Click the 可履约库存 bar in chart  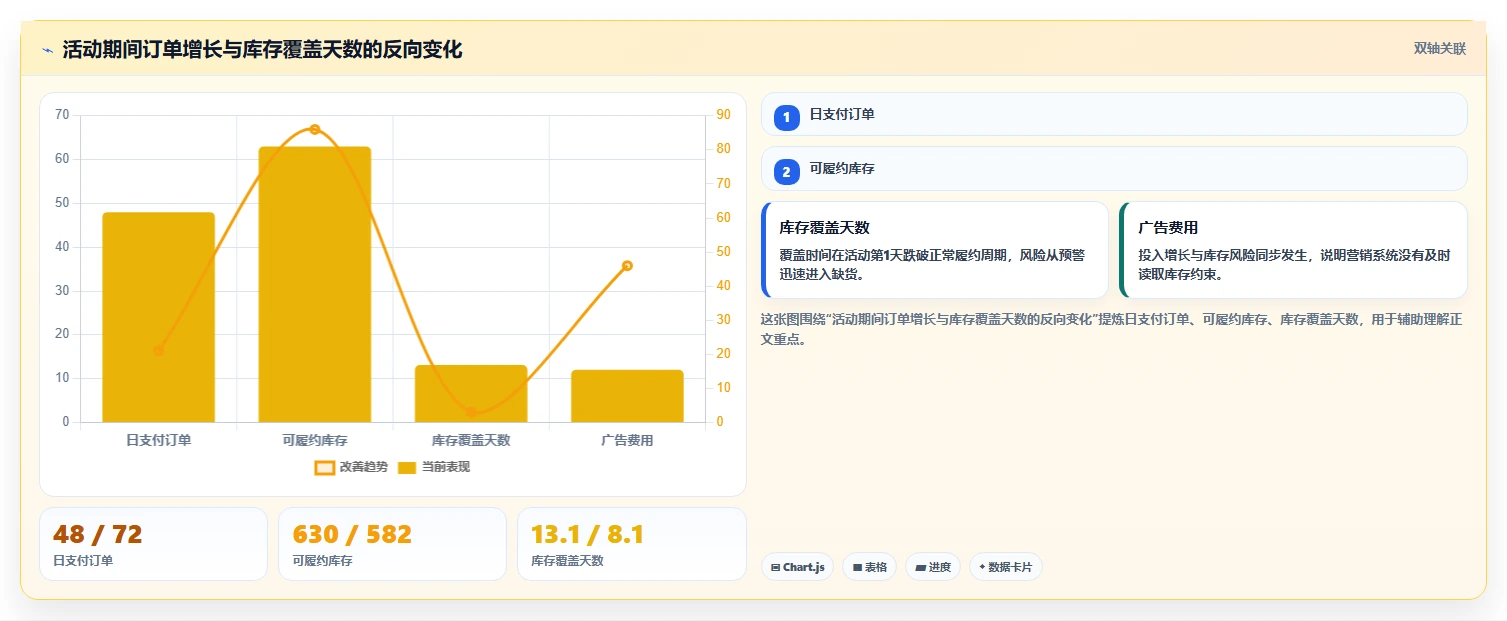tap(315, 284)
